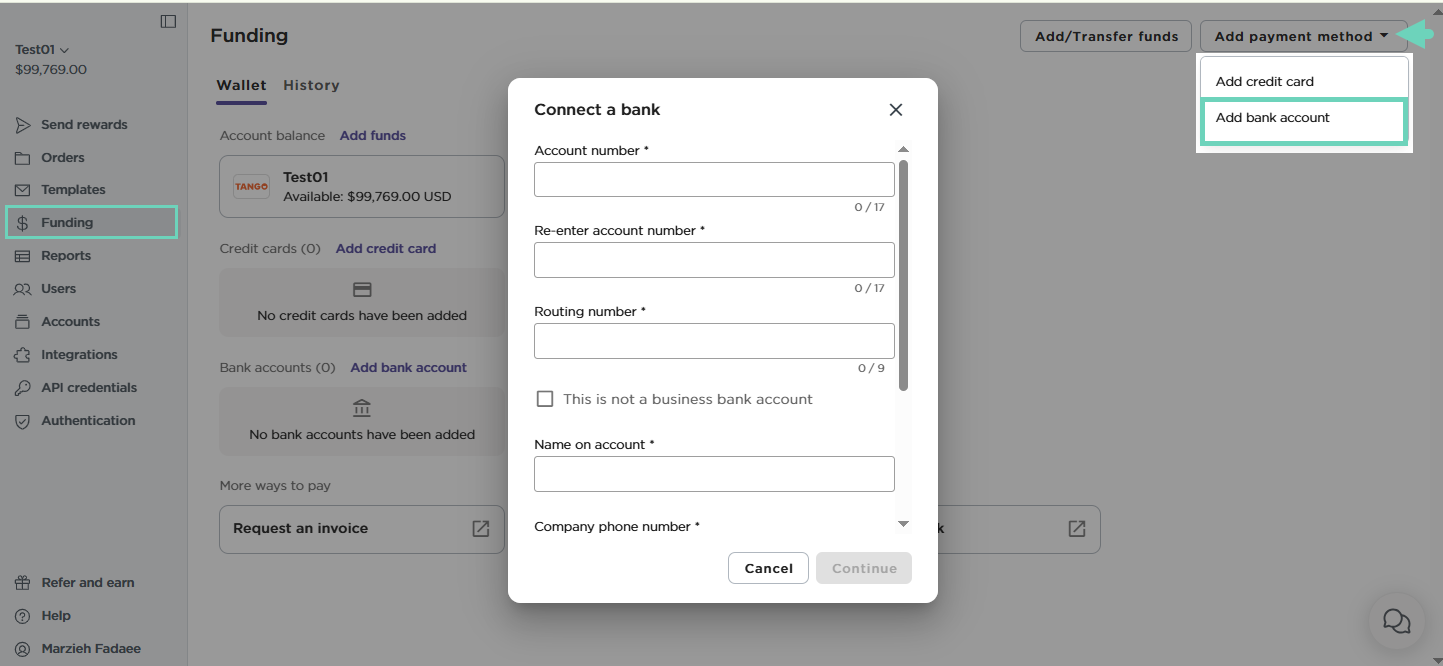Click the $99,769.00 balance in sidebar

(51, 70)
